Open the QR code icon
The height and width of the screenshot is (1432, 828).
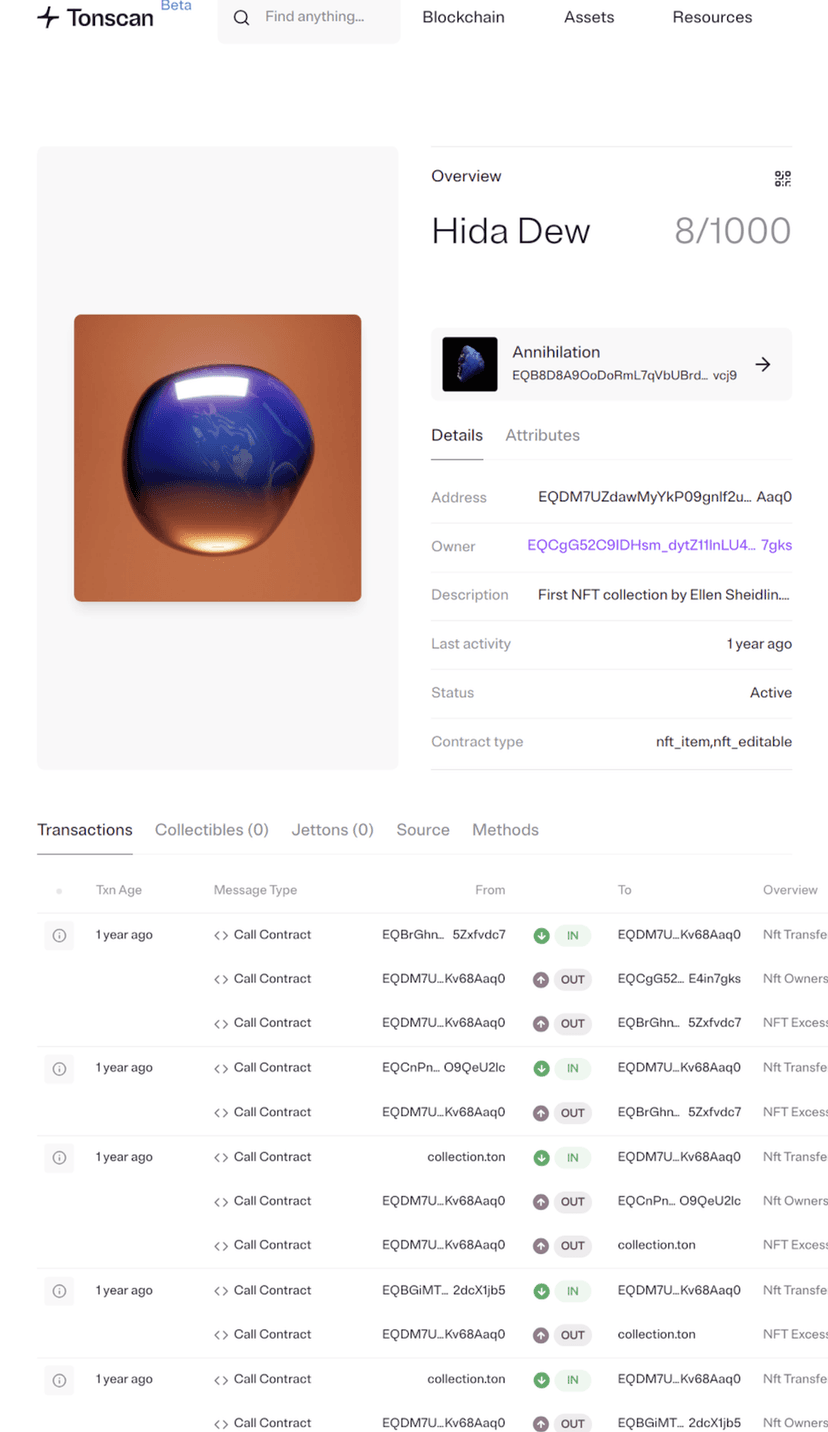point(782,179)
